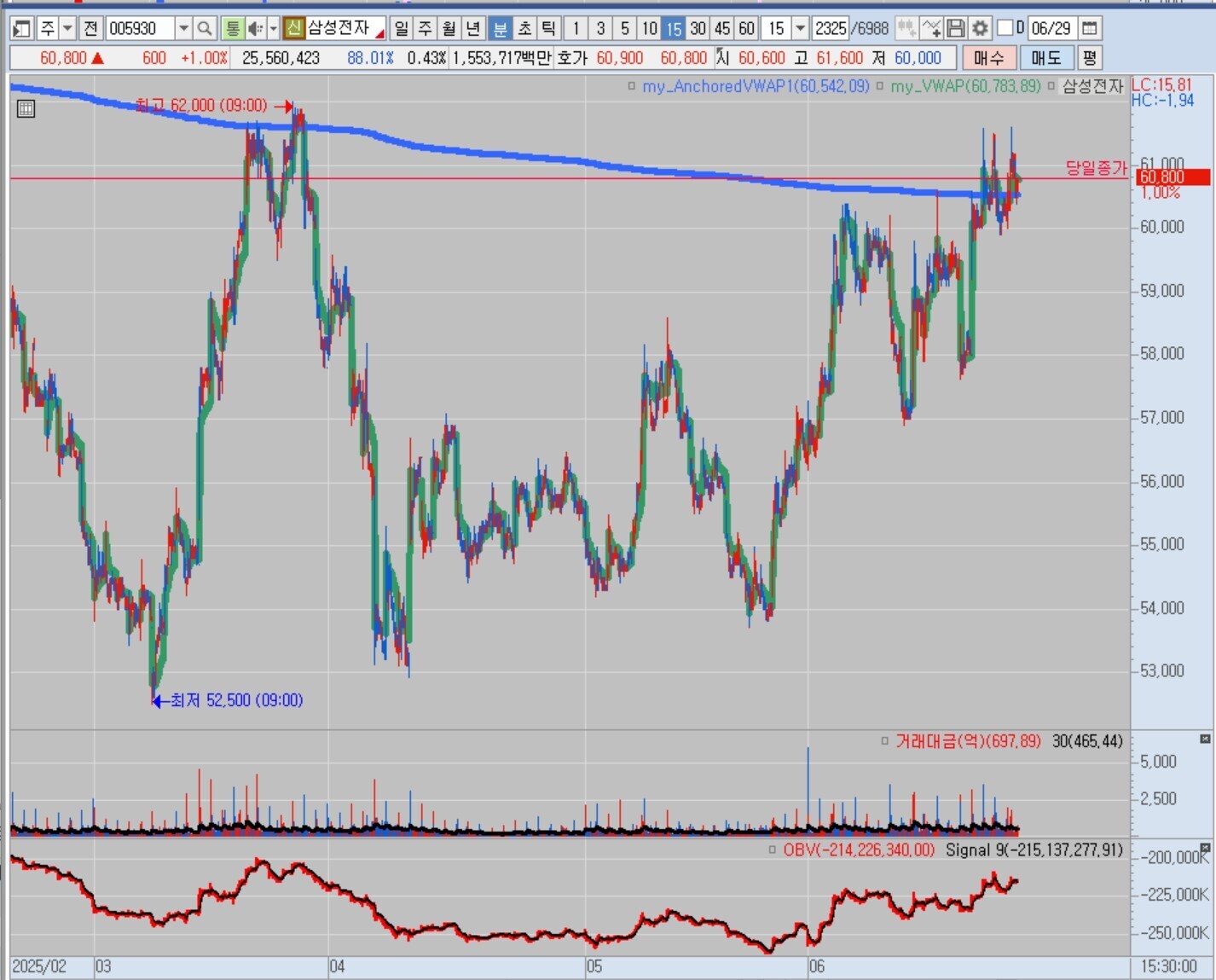Open chart settings gear icon
Viewport: 1216px width, 980px height.
[980, 29]
